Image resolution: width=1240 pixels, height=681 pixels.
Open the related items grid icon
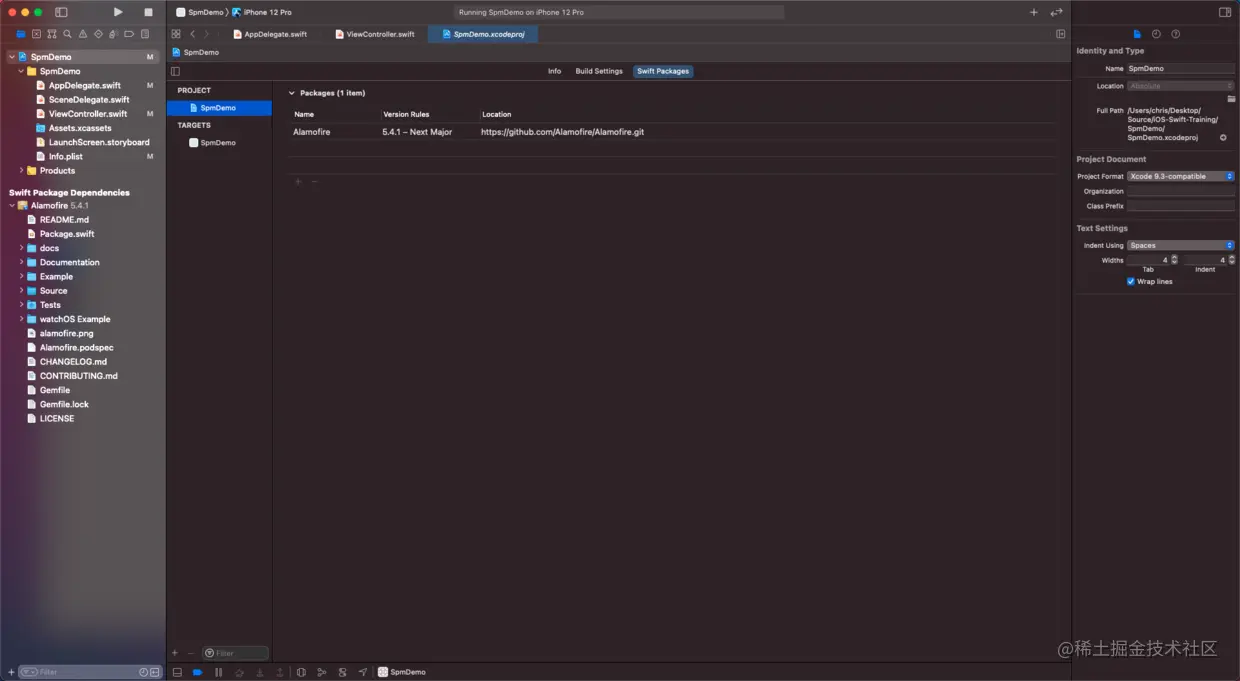click(x=176, y=34)
